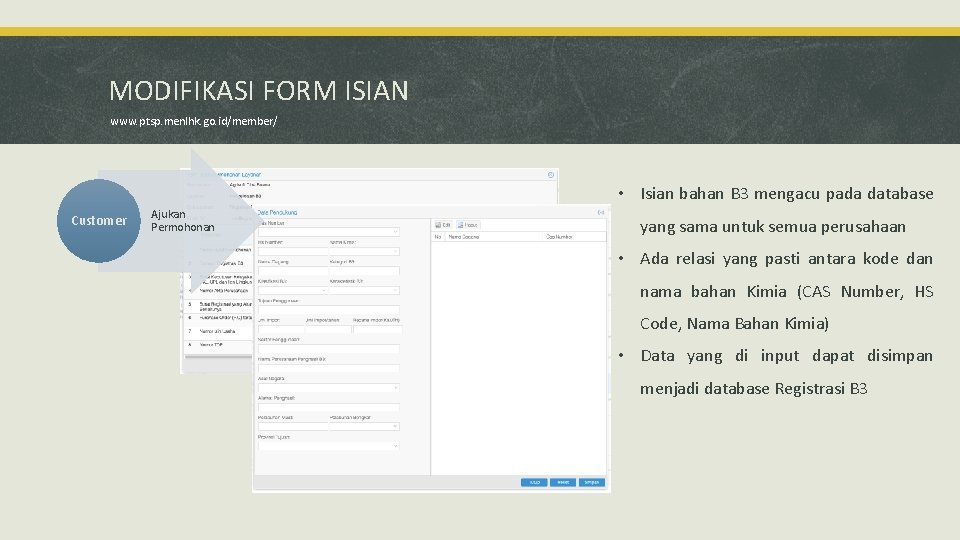Click the Ajukan Permohonan arrow label
960x540 pixels.
click(x=182, y=220)
